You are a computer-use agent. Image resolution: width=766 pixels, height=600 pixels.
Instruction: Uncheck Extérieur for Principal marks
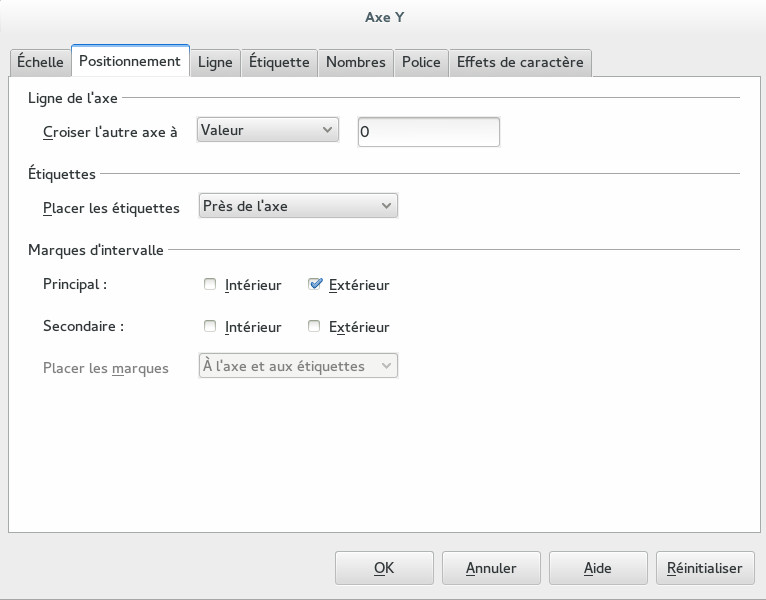[x=315, y=285]
